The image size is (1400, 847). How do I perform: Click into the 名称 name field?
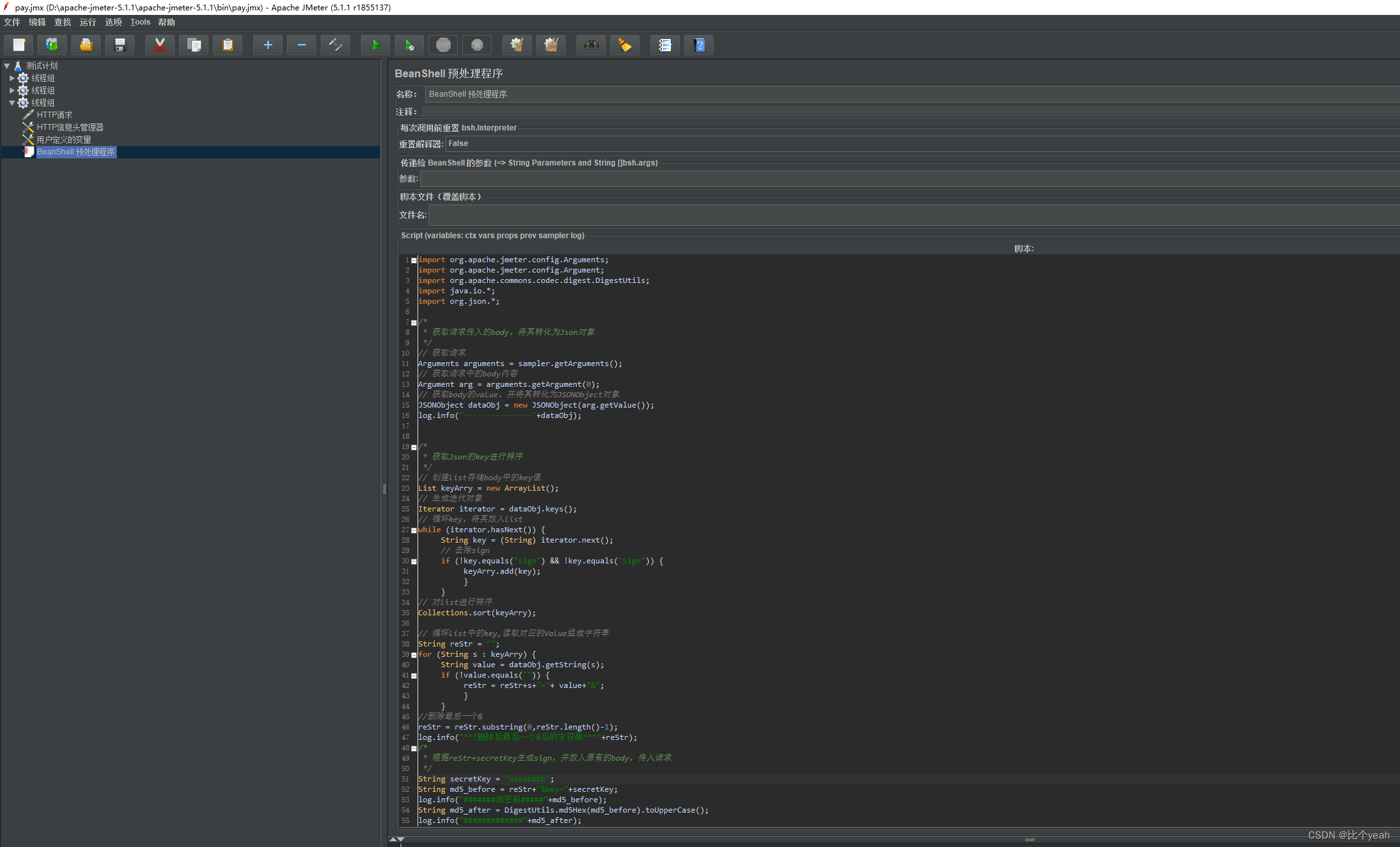point(912,94)
